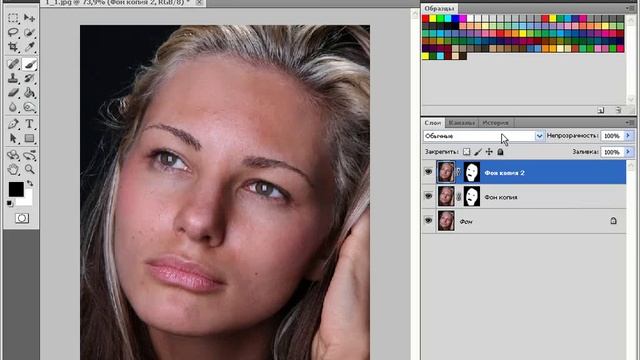Open the Непрозрачность slider arrow
The image size is (640, 360).
[628, 136]
